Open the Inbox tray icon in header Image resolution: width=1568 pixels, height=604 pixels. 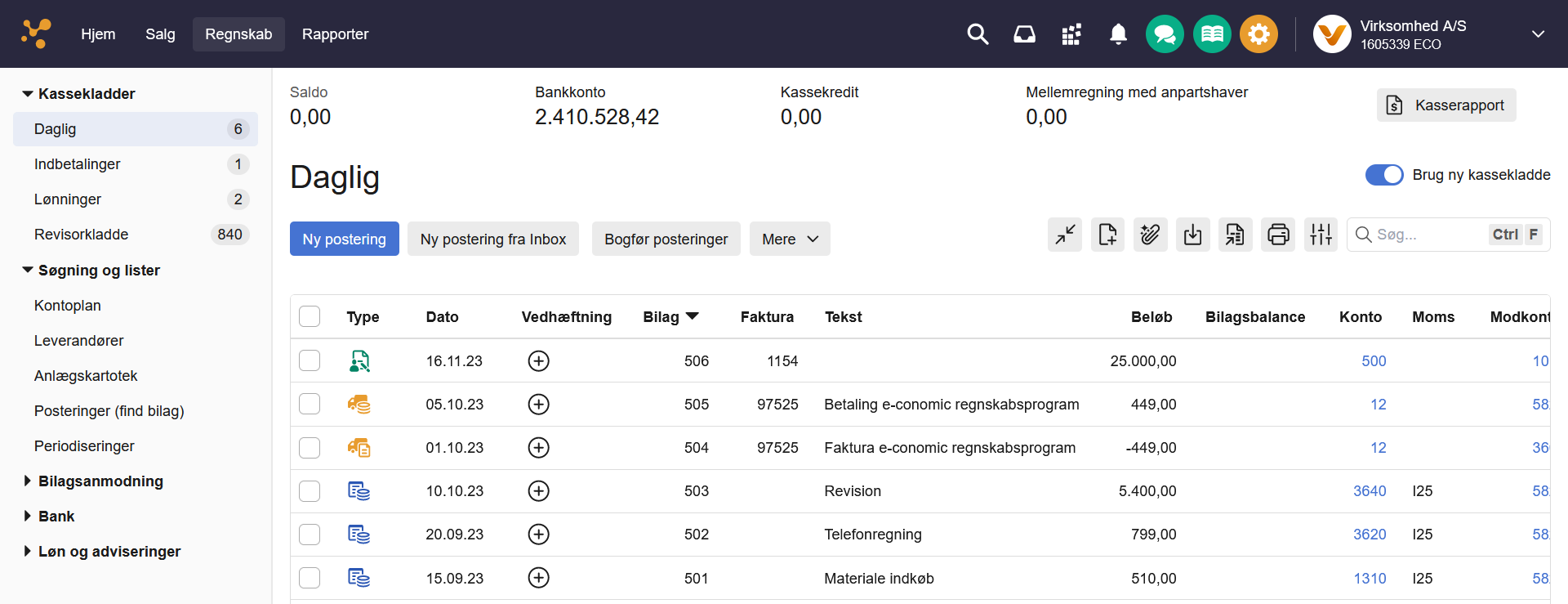(x=1024, y=34)
